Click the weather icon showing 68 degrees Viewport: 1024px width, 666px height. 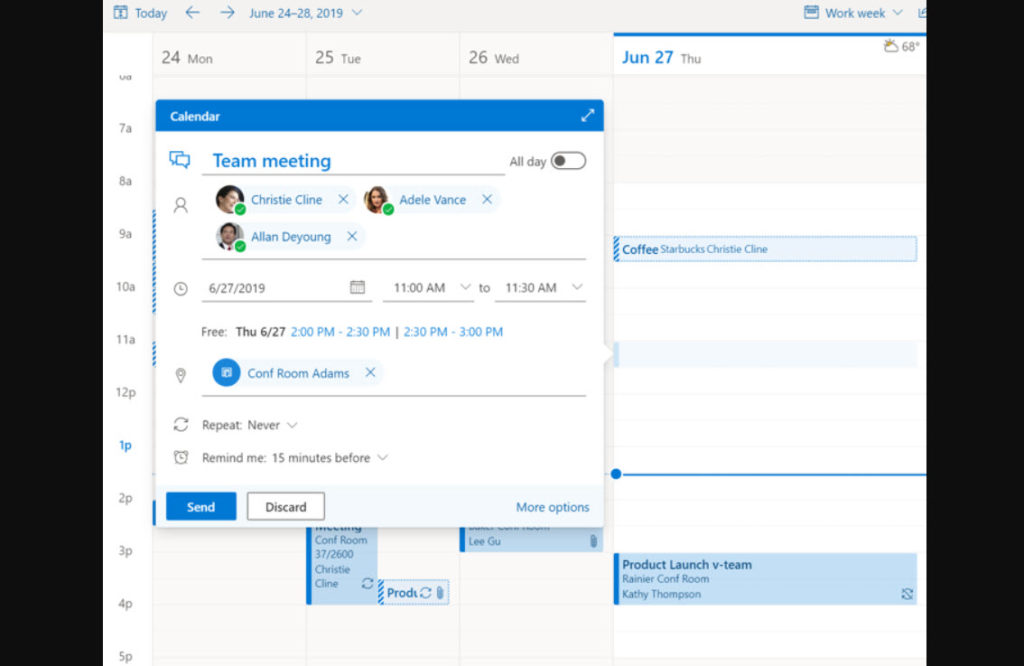(x=893, y=45)
